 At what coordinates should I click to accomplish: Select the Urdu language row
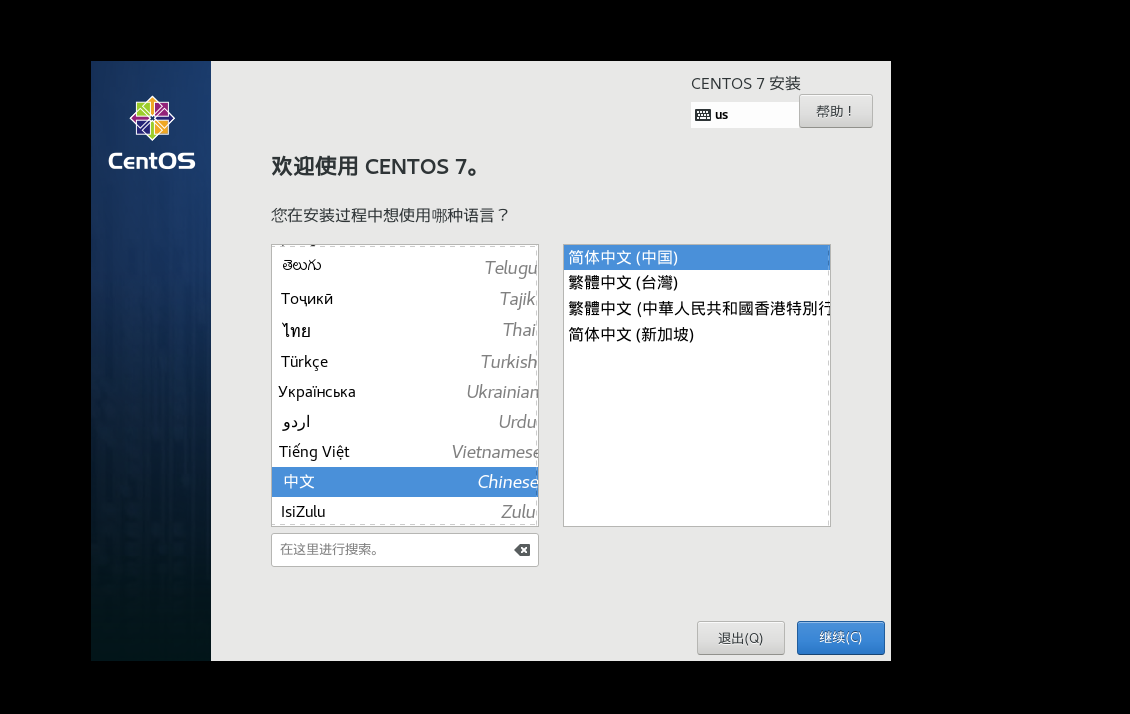point(405,421)
